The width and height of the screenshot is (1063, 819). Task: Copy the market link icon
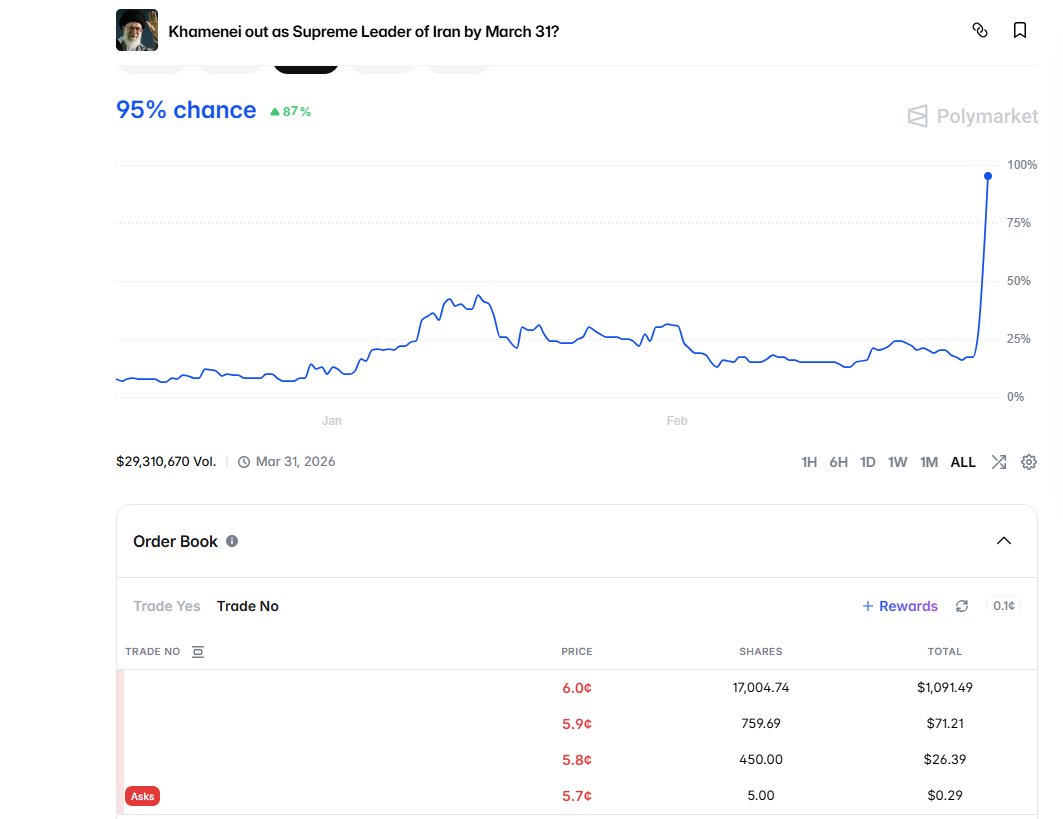[x=980, y=30]
